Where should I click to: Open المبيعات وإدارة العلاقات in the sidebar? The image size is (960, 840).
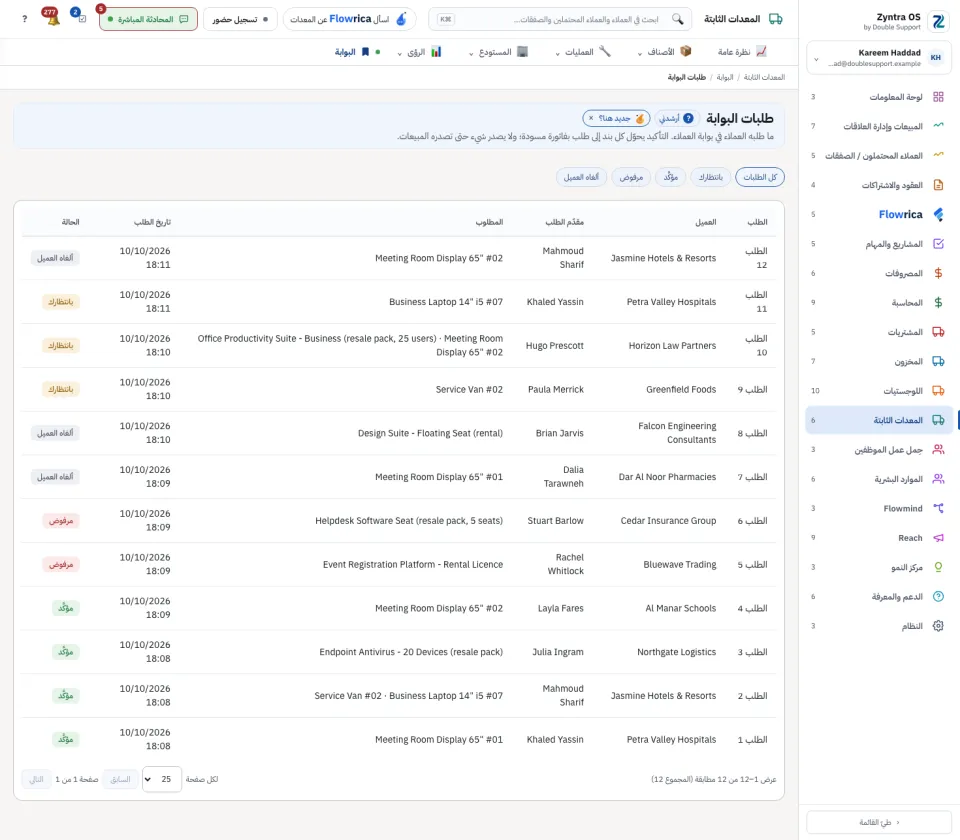(879, 126)
